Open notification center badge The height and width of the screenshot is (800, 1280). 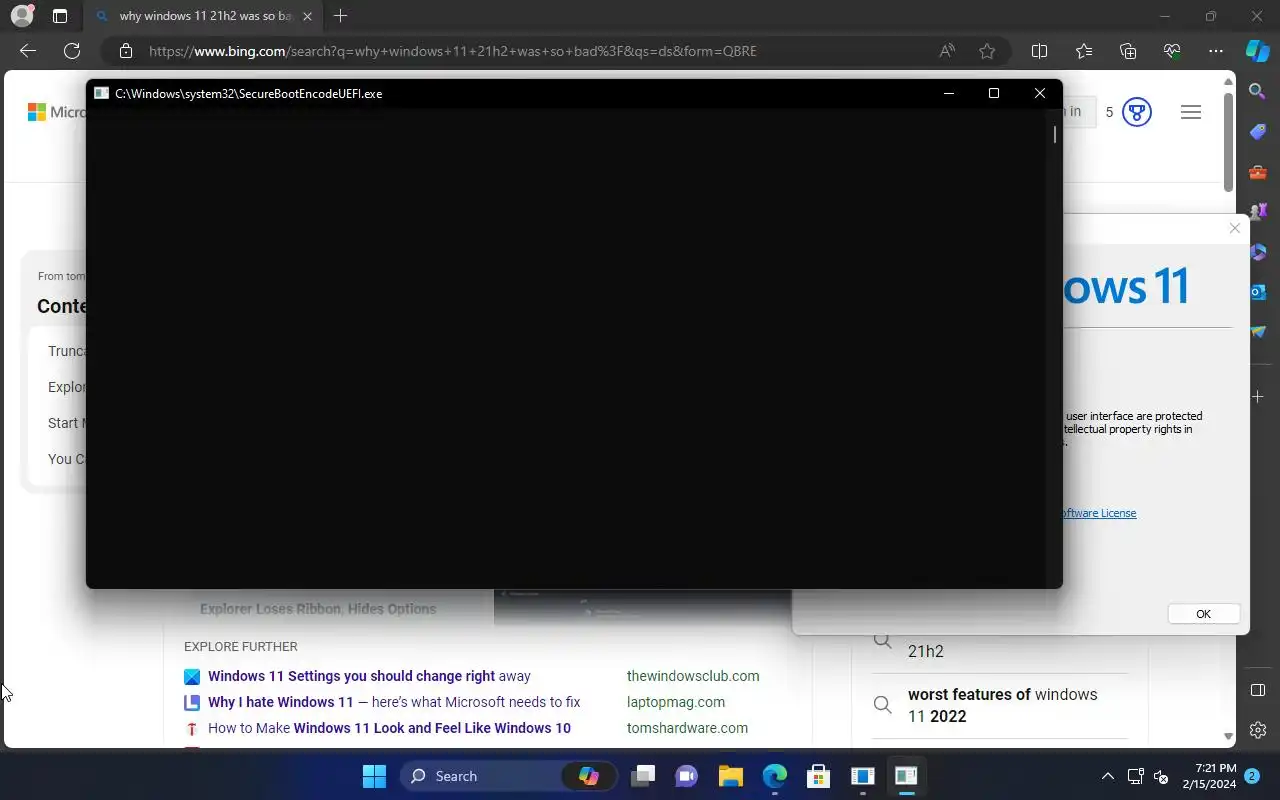(x=1252, y=775)
